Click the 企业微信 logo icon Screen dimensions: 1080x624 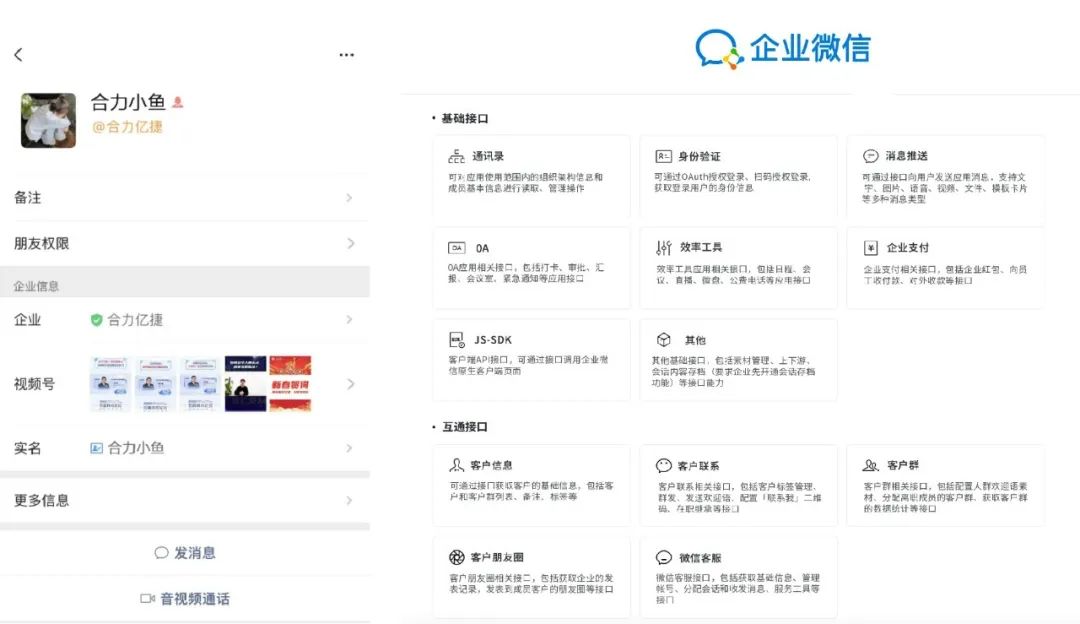pyautogui.click(x=718, y=48)
